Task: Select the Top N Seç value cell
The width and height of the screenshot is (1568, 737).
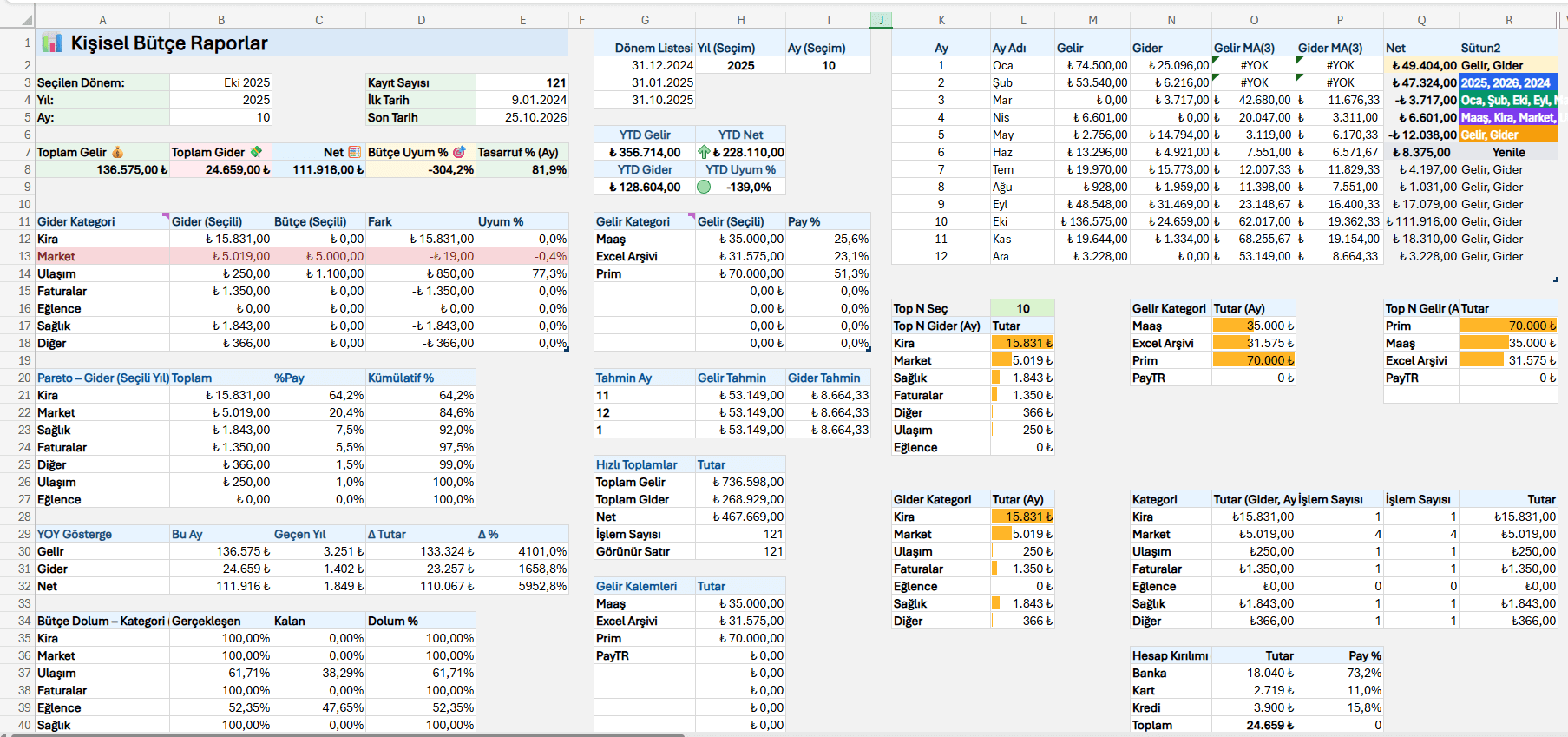Action: [1022, 308]
